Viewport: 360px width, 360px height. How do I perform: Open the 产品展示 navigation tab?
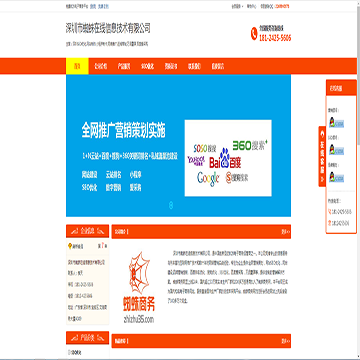click(124, 66)
